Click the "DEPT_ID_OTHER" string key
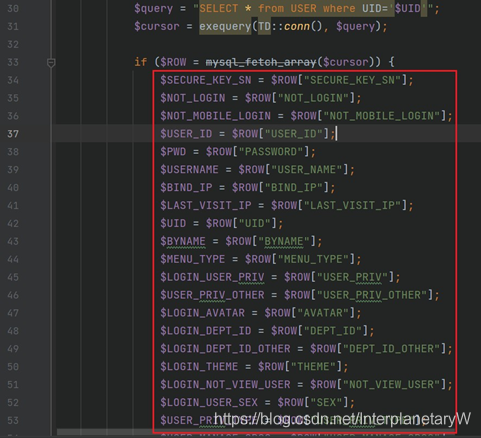 392,349
